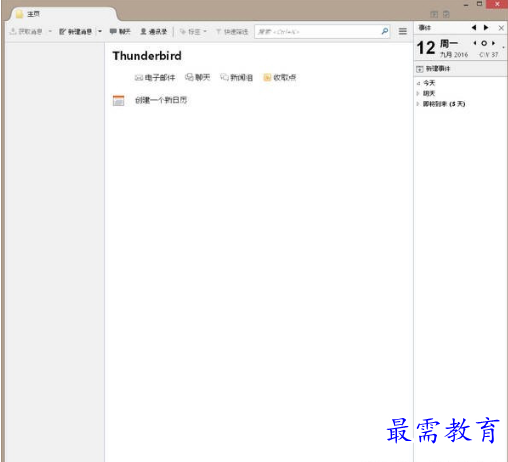Toggle the 快速筛选 quick filter bar
The height and width of the screenshot is (462, 508).
[x=232, y=32]
